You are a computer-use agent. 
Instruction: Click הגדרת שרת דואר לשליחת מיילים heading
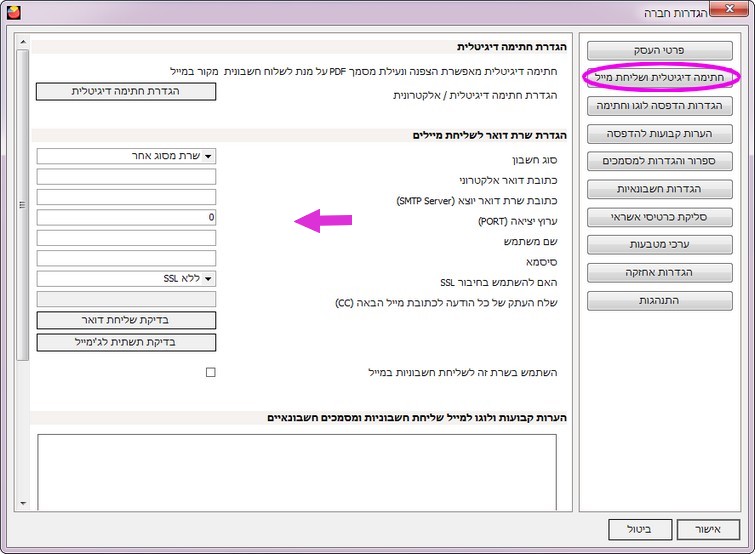pyautogui.click(x=490, y=135)
